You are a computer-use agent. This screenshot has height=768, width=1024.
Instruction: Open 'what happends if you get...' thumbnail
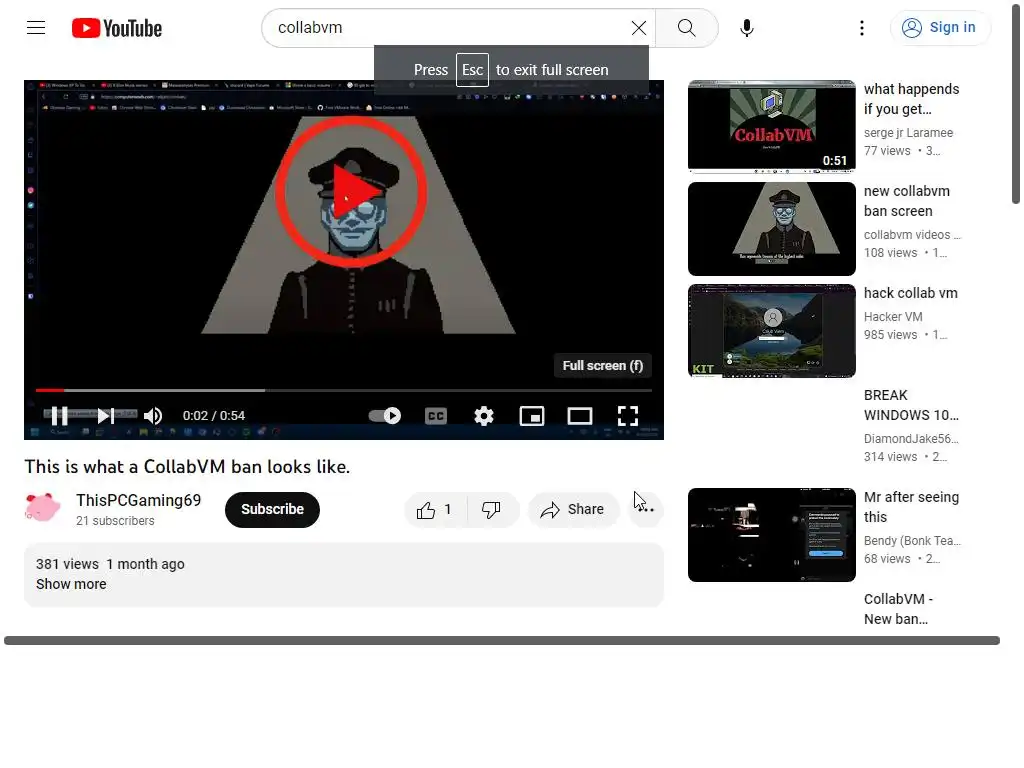(x=771, y=126)
